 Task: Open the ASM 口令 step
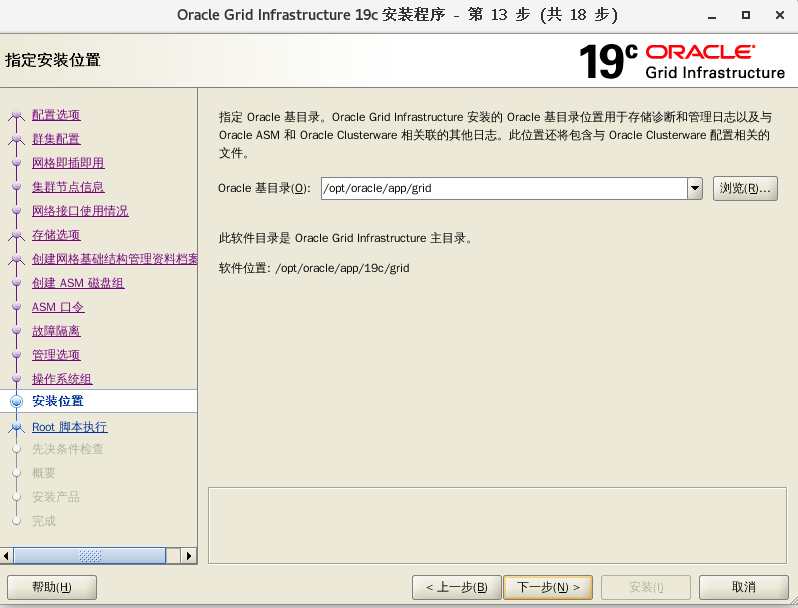[x=58, y=307]
